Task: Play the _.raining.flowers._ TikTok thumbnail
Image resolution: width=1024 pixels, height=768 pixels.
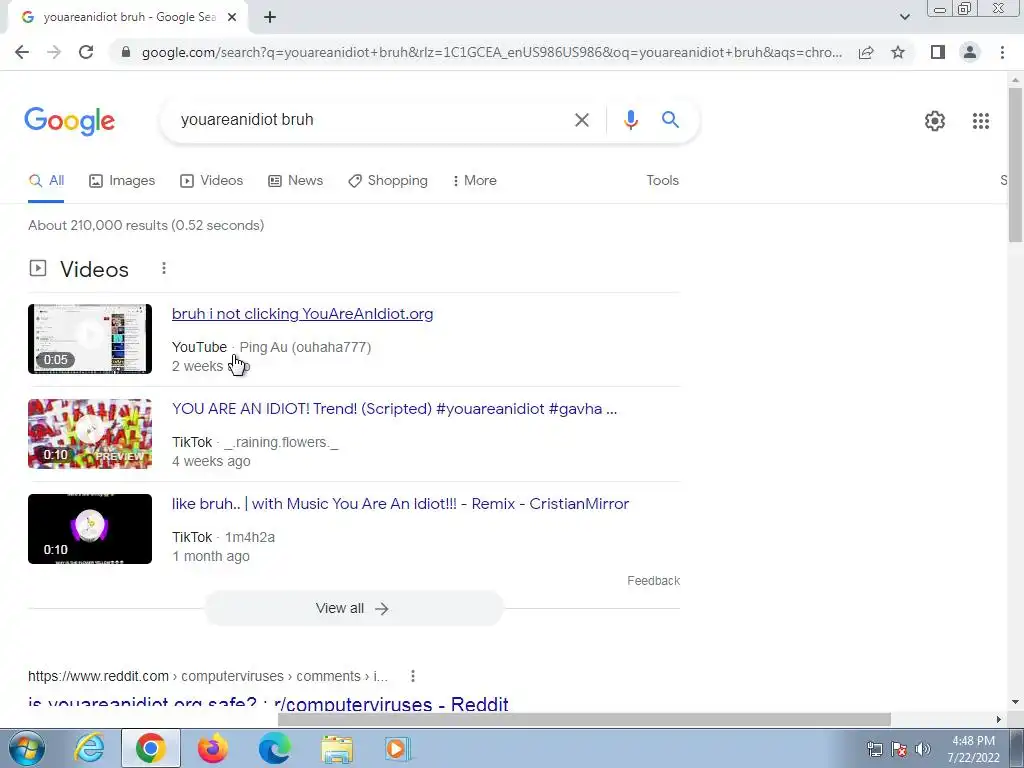Action: (x=90, y=434)
